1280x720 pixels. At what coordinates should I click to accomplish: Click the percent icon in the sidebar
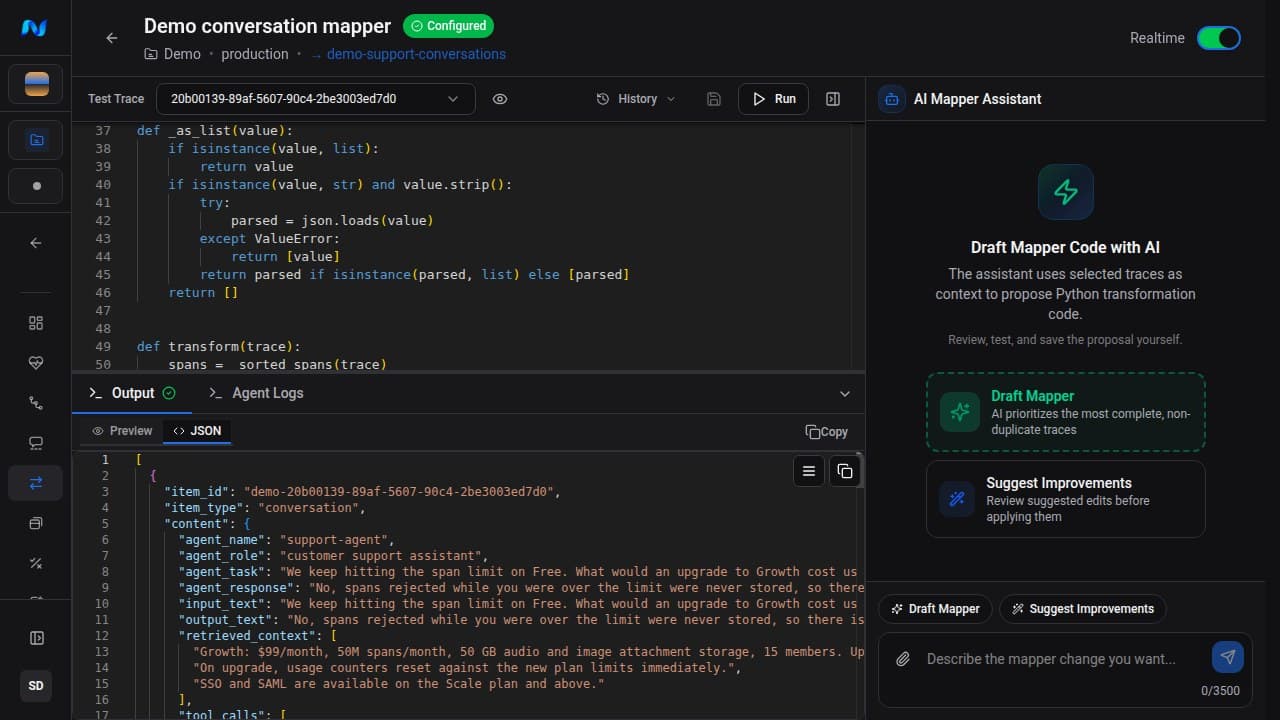coord(36,563)
